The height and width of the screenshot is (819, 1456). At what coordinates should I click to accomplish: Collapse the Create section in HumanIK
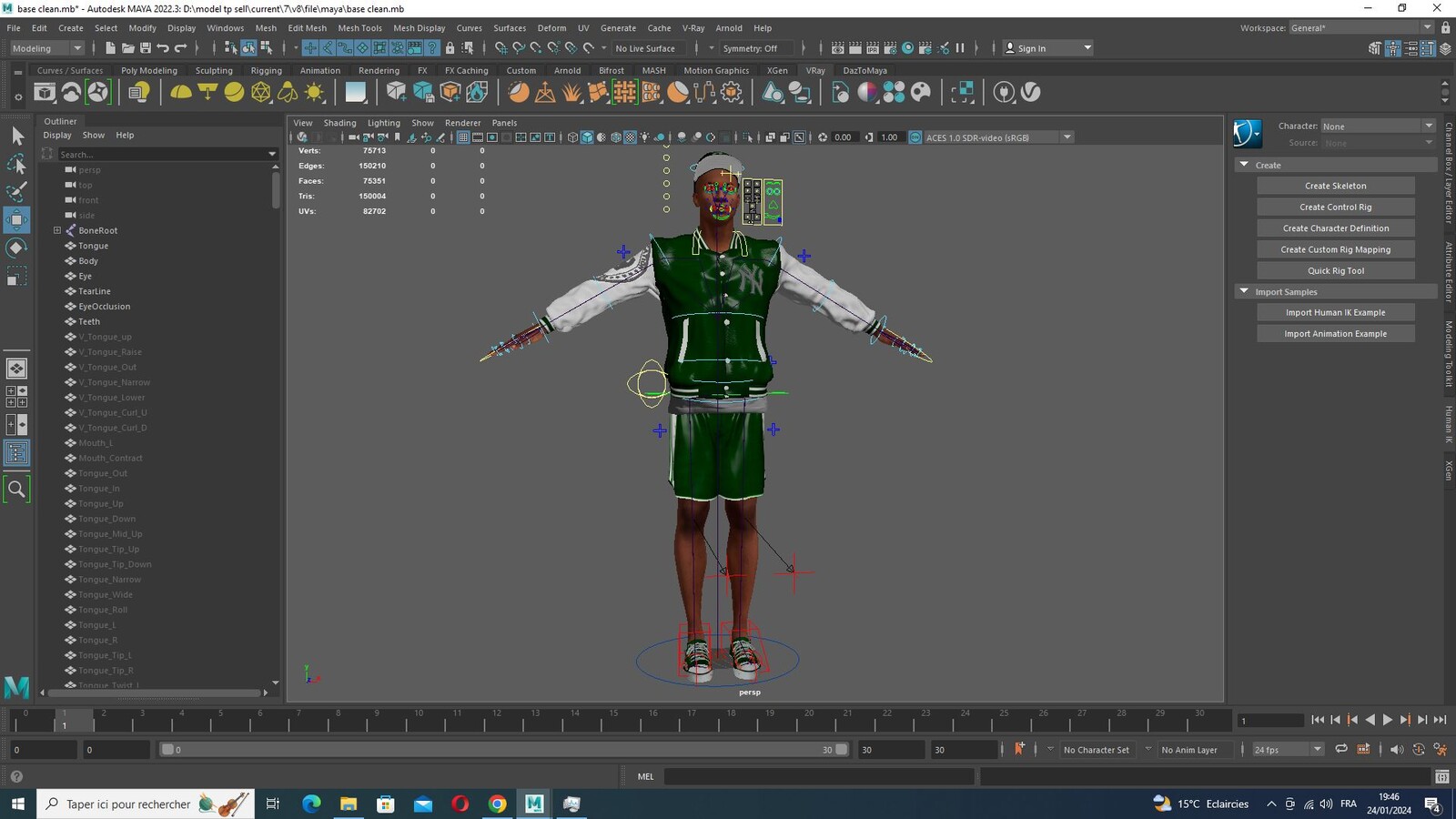click(1244, 165)
